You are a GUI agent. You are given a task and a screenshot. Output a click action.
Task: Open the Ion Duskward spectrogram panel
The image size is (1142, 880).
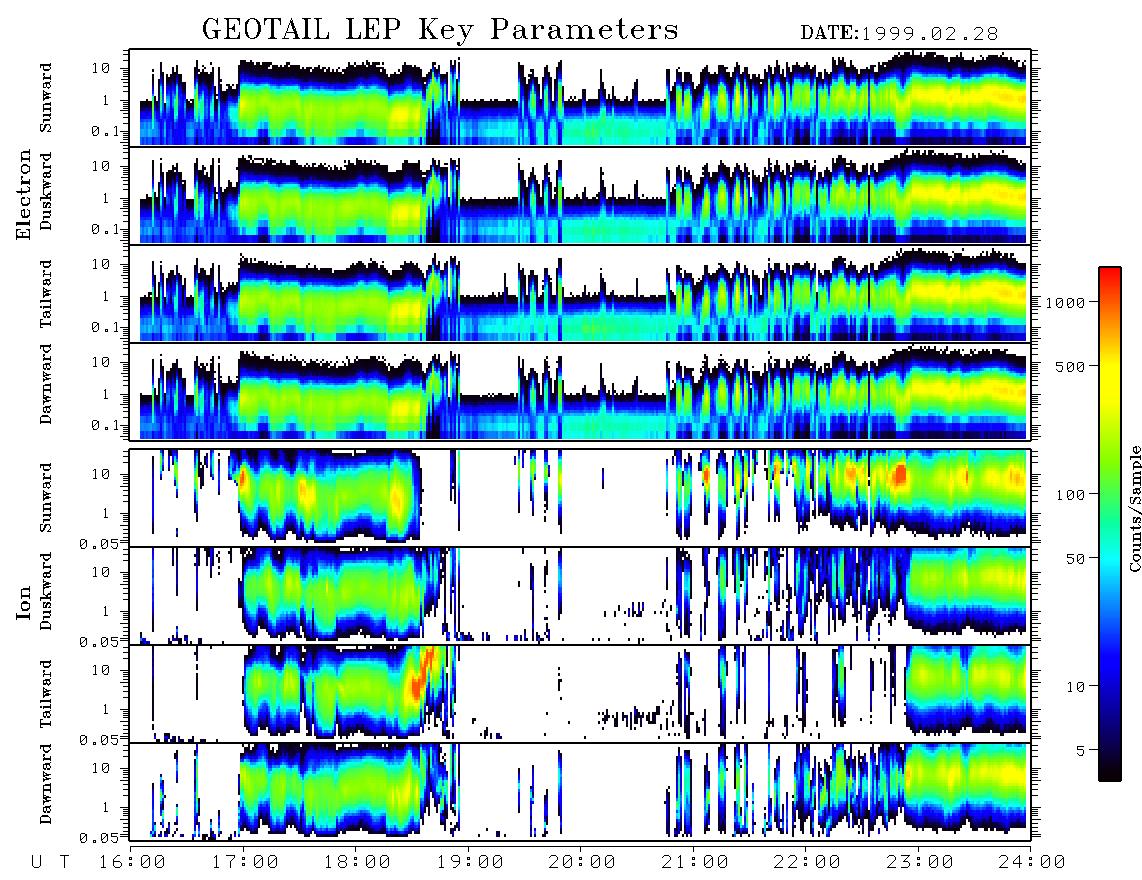click(x=580, y=595)
